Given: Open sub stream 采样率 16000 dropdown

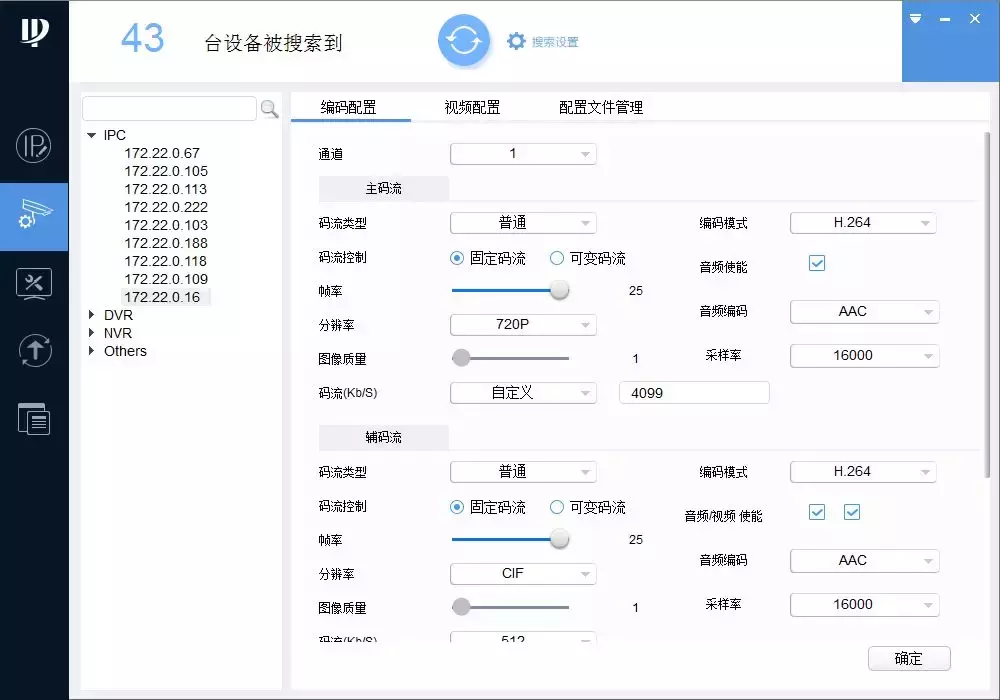Looking at the screenshot, I should (864, 604).
